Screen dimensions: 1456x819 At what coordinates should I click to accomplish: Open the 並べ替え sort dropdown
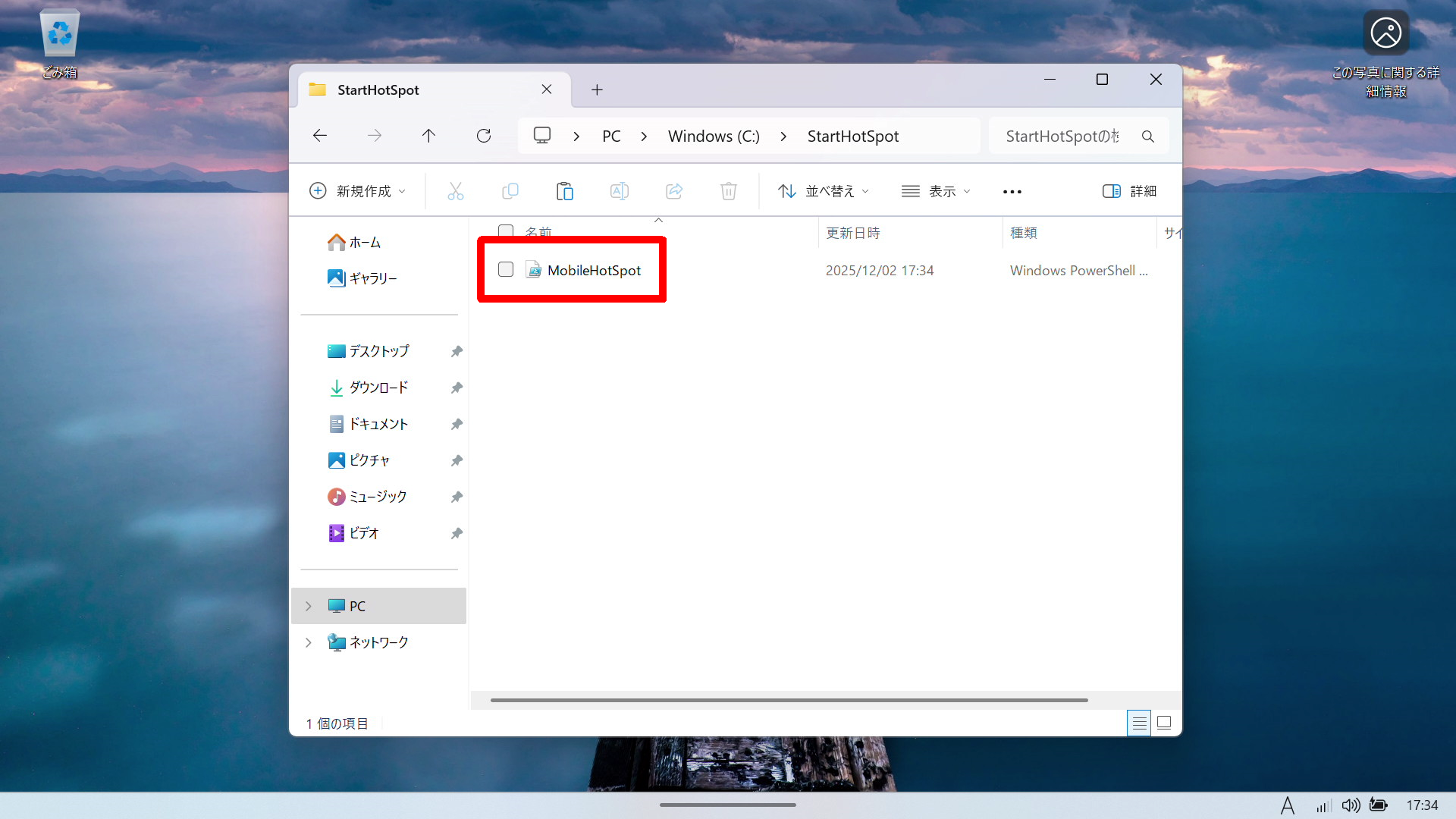tap(824, 191)
